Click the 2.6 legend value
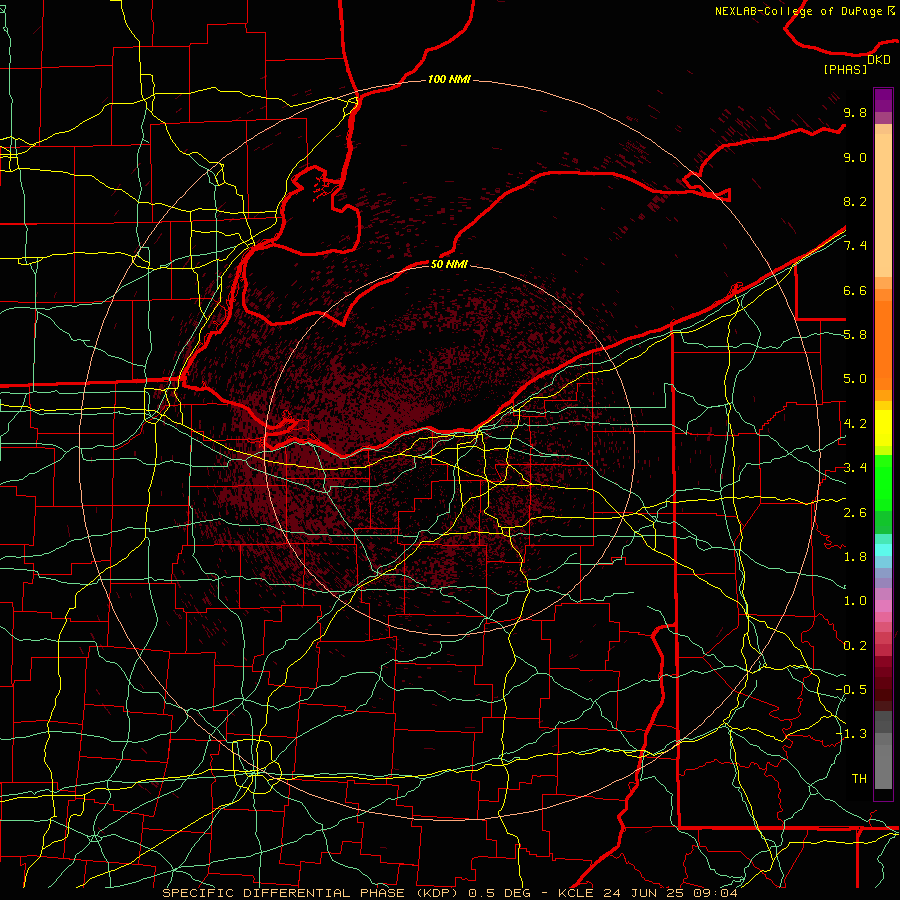This screenshot has width=900, height=900. 855,513
